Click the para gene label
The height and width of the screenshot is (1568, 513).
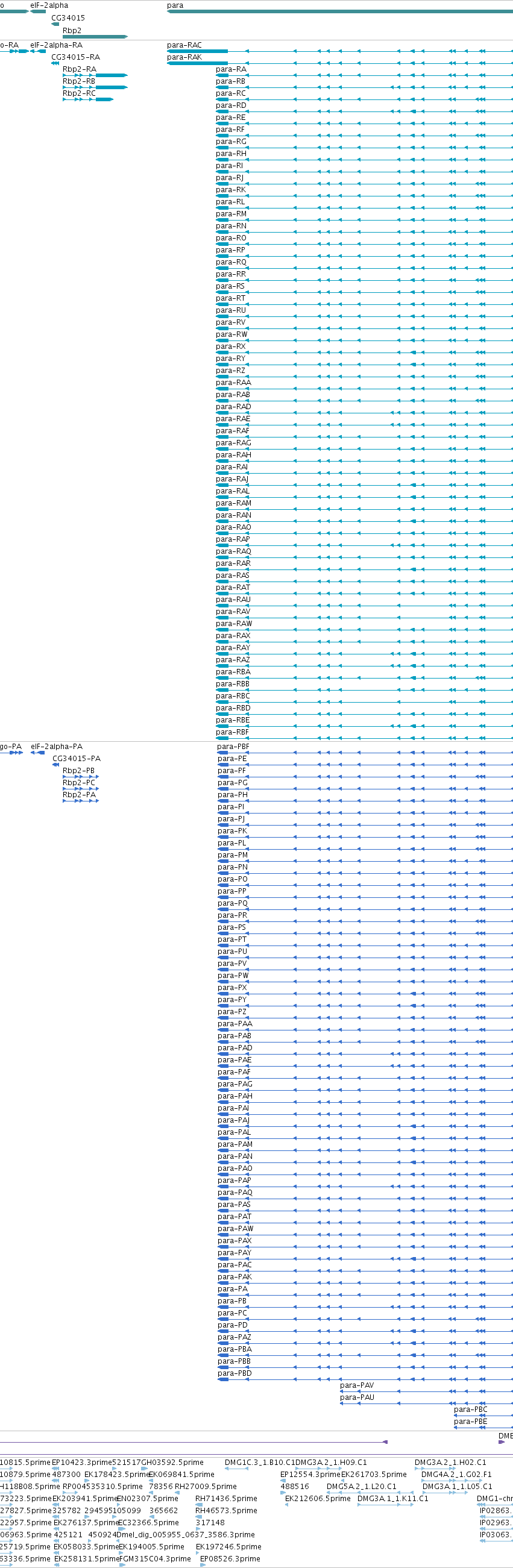click(175, 5)
